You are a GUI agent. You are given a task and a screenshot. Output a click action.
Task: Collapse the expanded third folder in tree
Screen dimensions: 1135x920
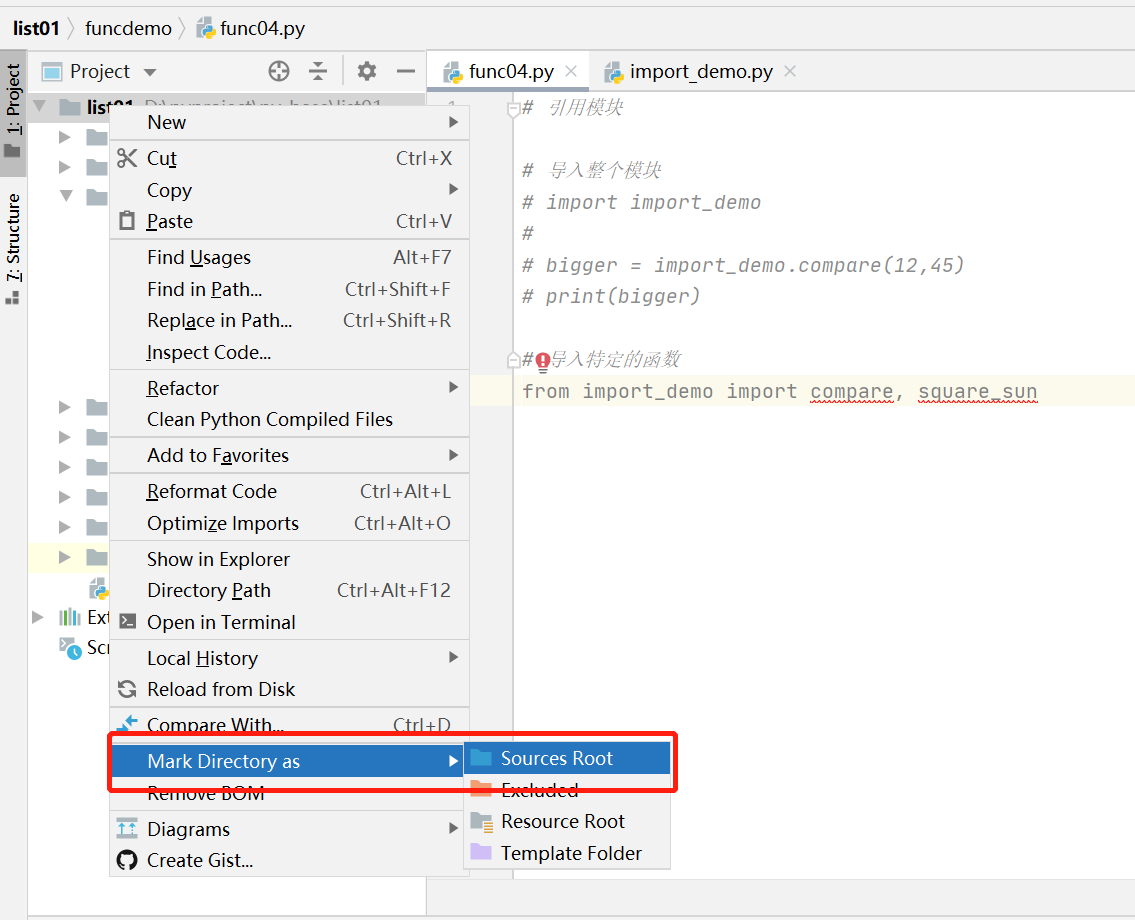tap(67, 195)
